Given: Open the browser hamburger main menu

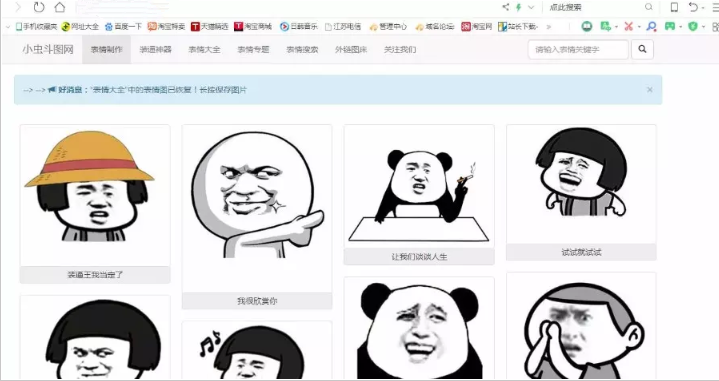Looking at the screenshot, I should point(715,7).
